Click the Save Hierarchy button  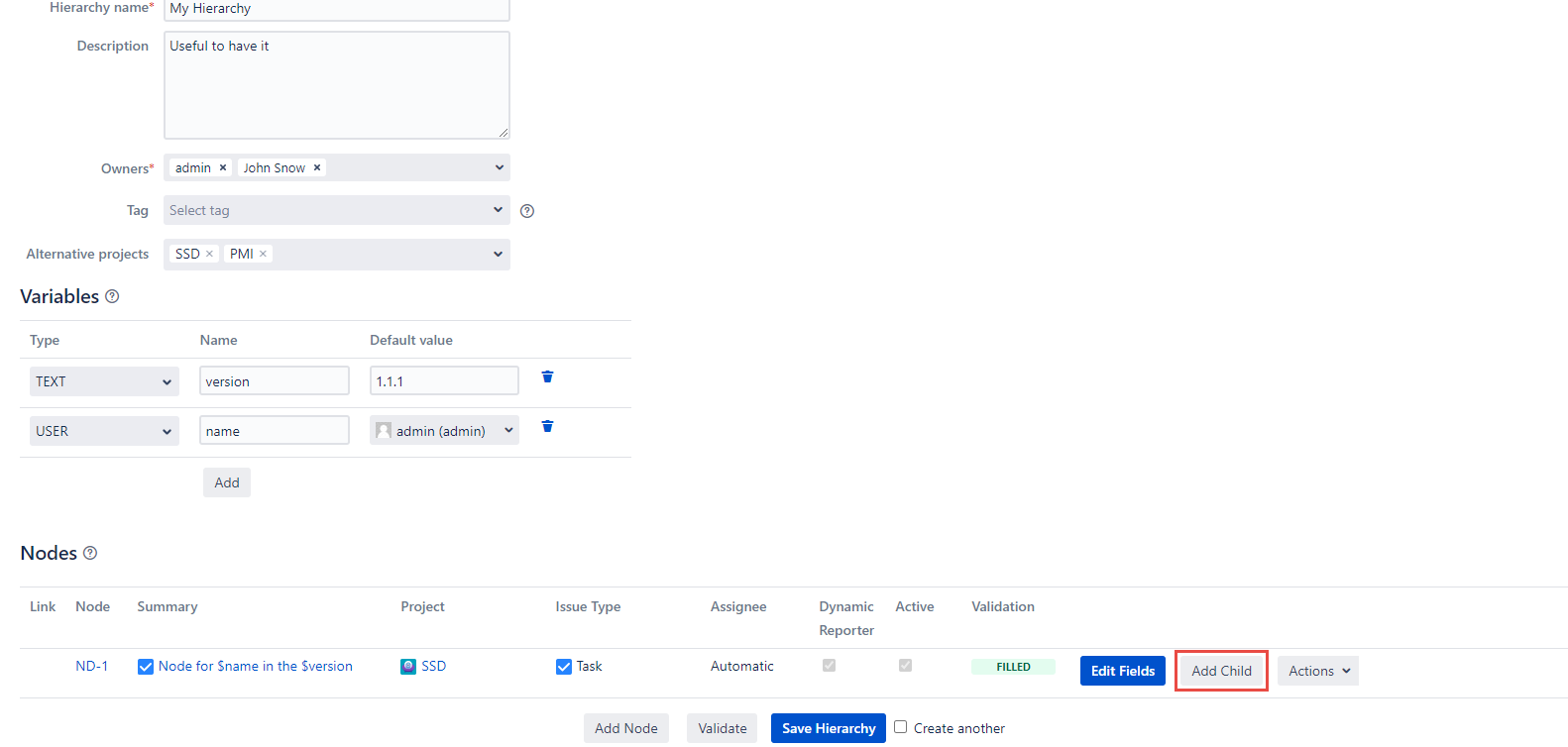tap(828, 728)
